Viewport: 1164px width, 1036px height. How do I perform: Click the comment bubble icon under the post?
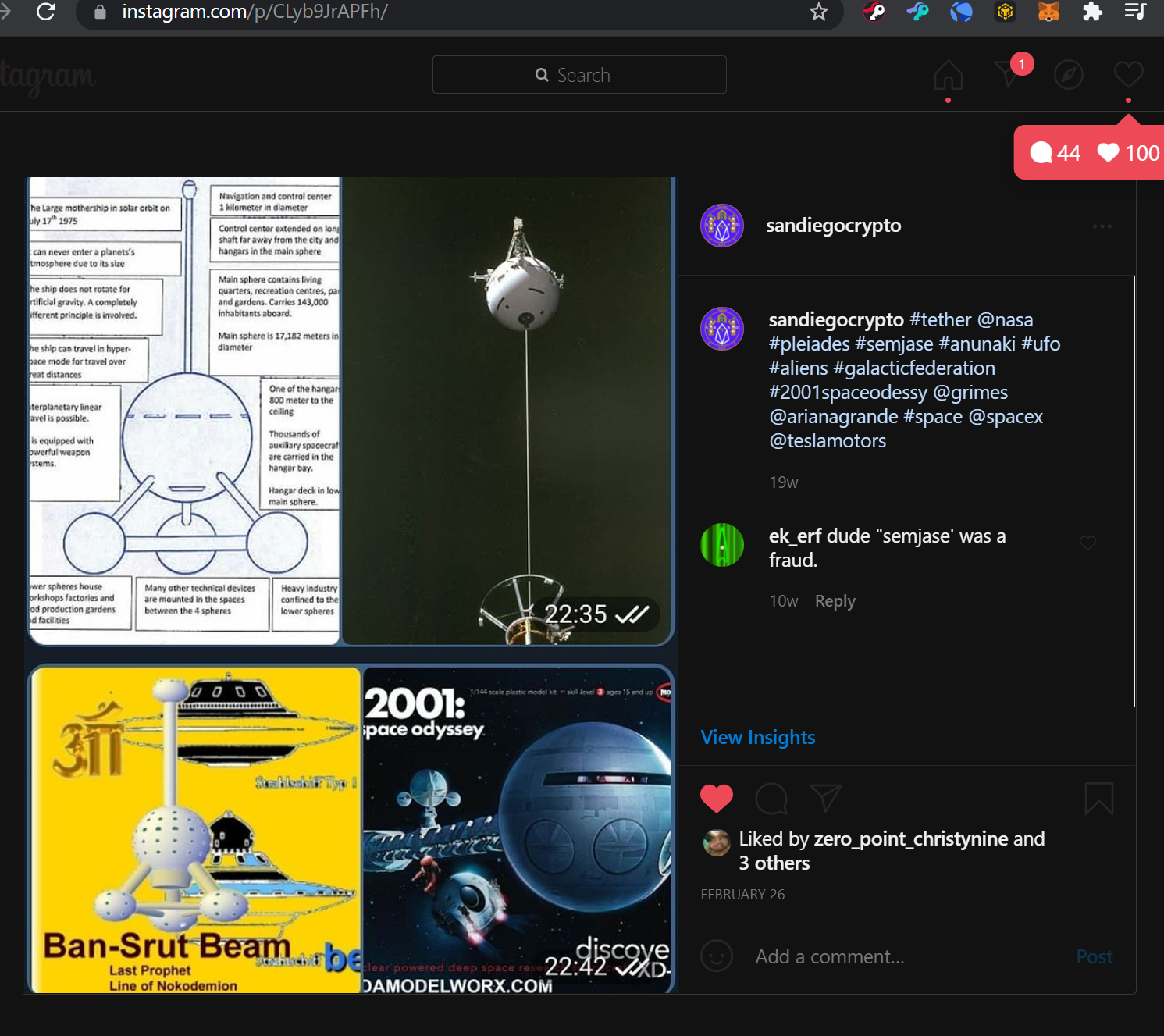(x=771, y=798)
